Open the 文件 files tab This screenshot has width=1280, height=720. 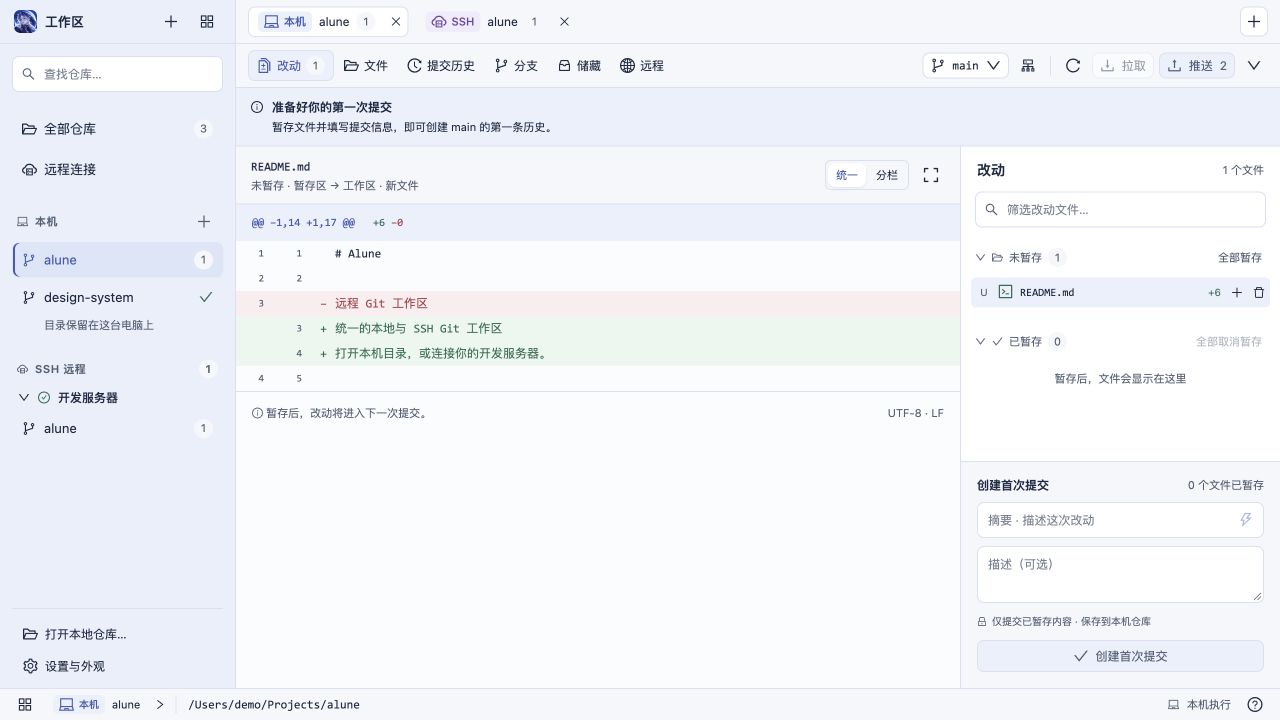pos(365,66)
